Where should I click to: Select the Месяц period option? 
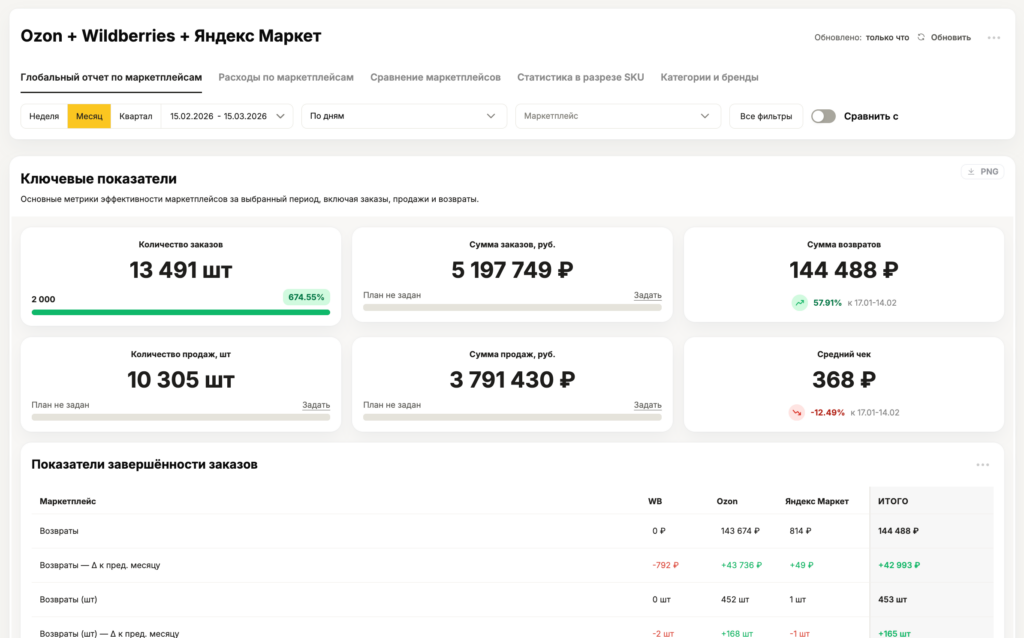click(x=89, y=116)
